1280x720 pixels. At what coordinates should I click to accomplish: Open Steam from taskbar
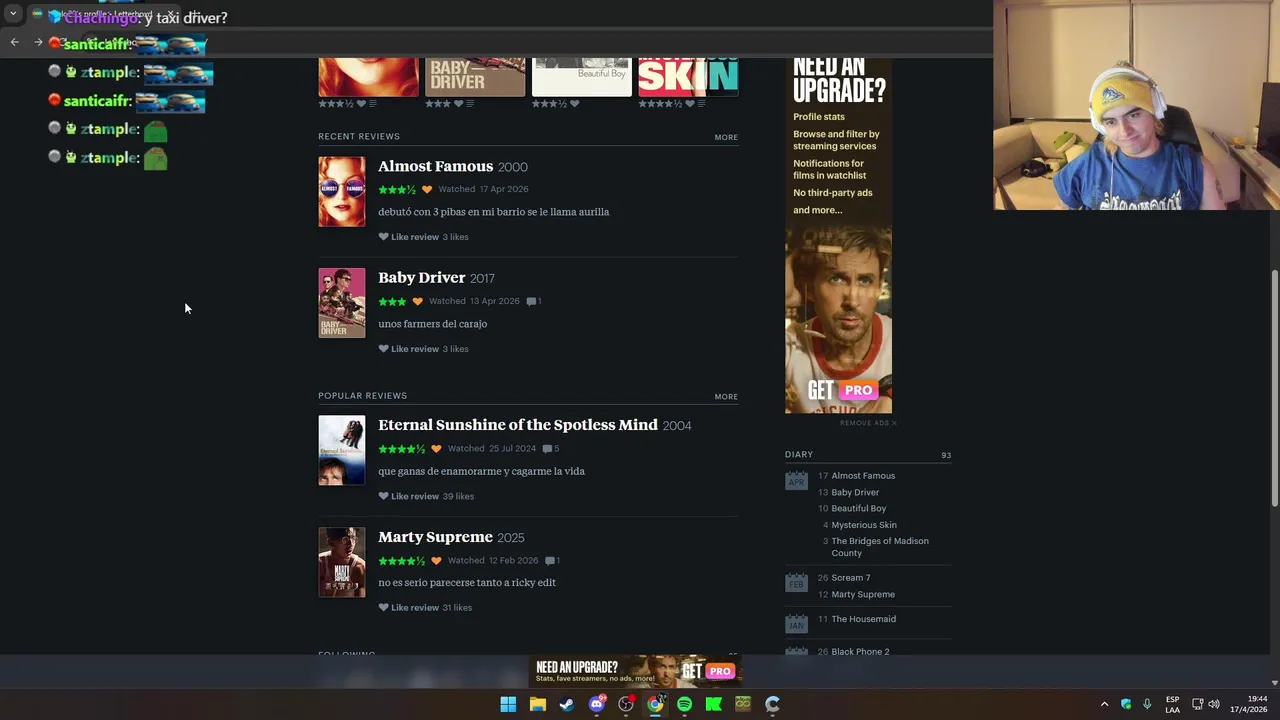pos(566,704)
